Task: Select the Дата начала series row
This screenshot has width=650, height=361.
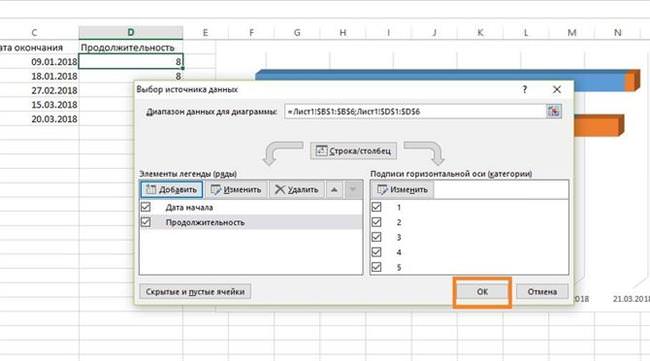Action: [x=251, y=207]
